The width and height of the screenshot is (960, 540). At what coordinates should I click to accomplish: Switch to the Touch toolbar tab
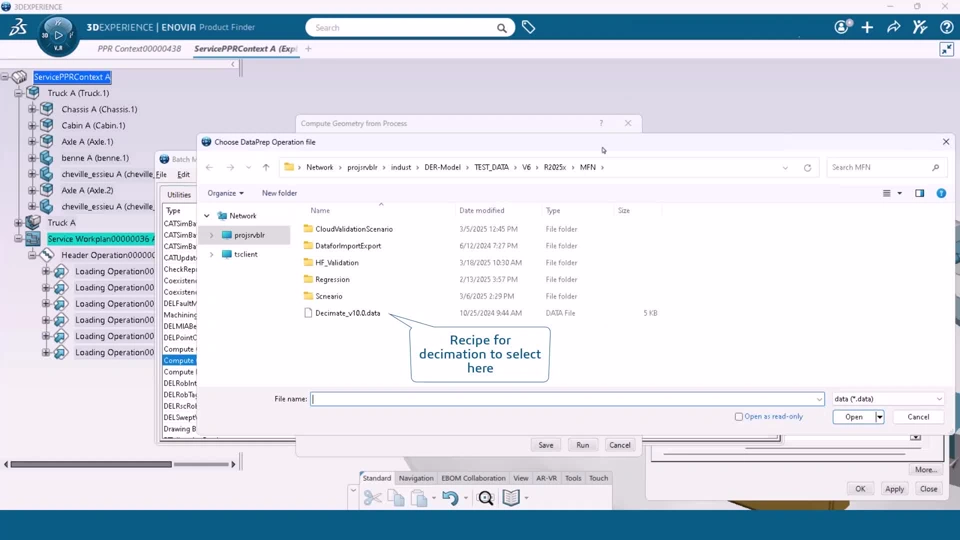[598, 478]
